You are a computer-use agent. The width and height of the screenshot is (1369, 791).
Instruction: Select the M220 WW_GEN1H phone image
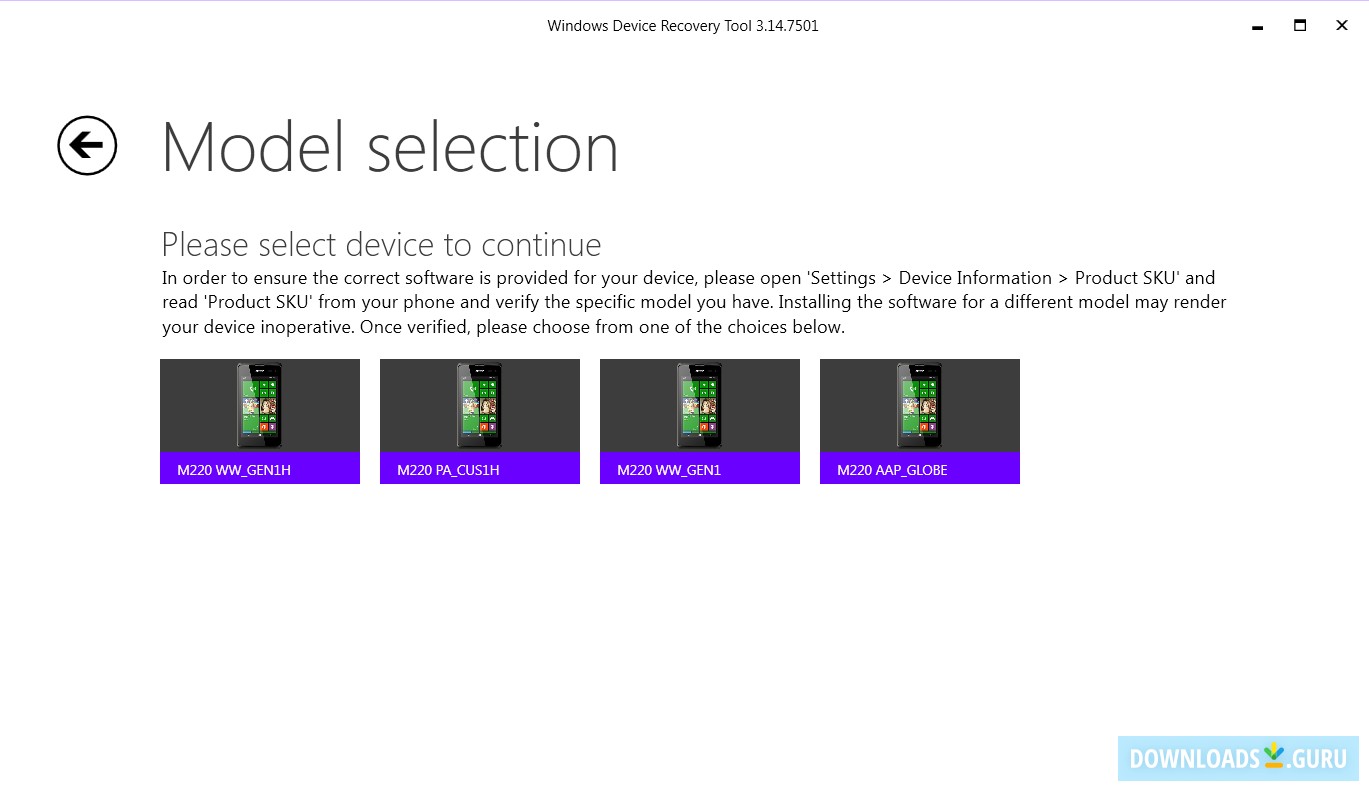click(259, 405)
